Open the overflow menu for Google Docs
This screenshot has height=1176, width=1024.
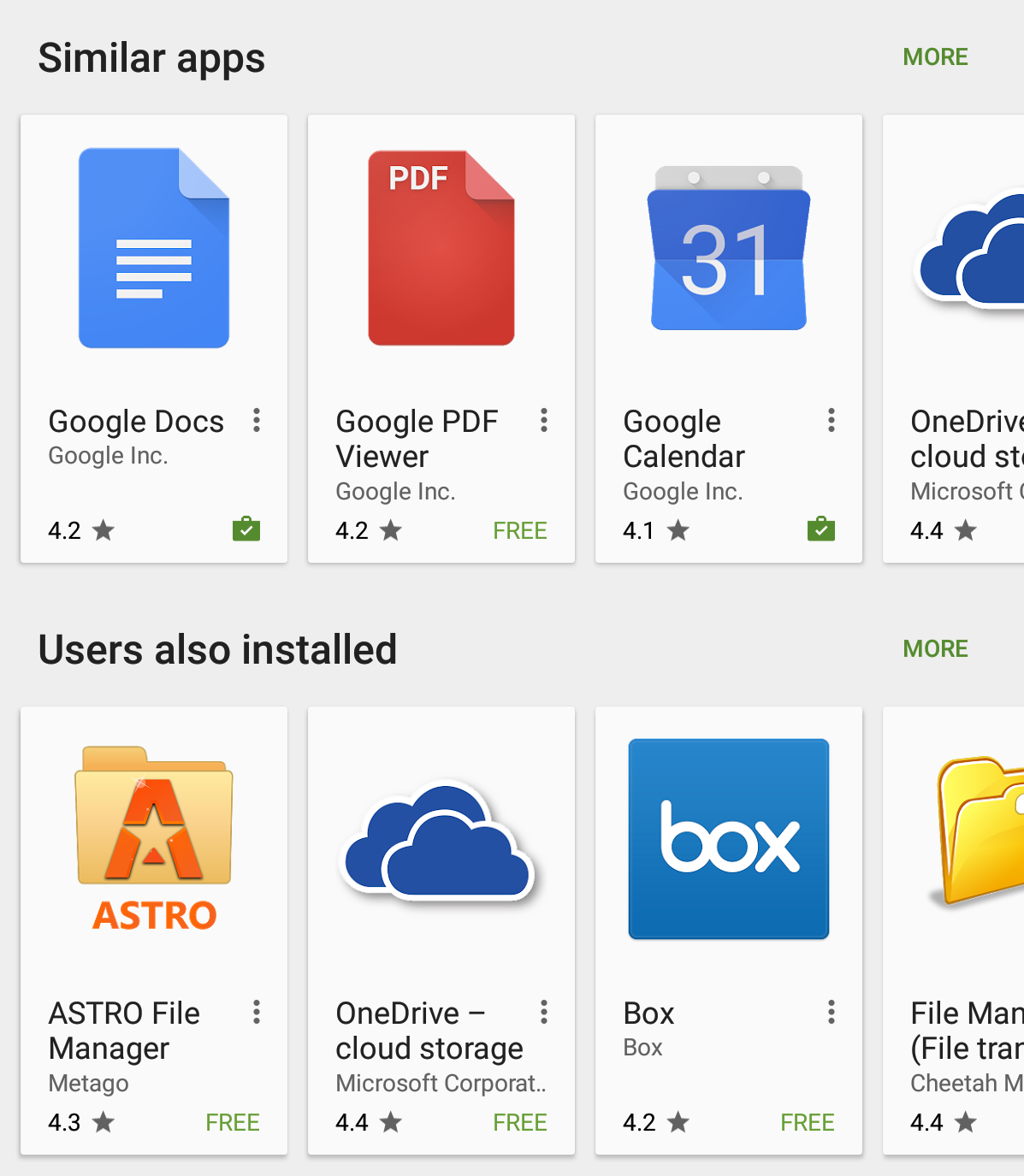pos(257,420)
